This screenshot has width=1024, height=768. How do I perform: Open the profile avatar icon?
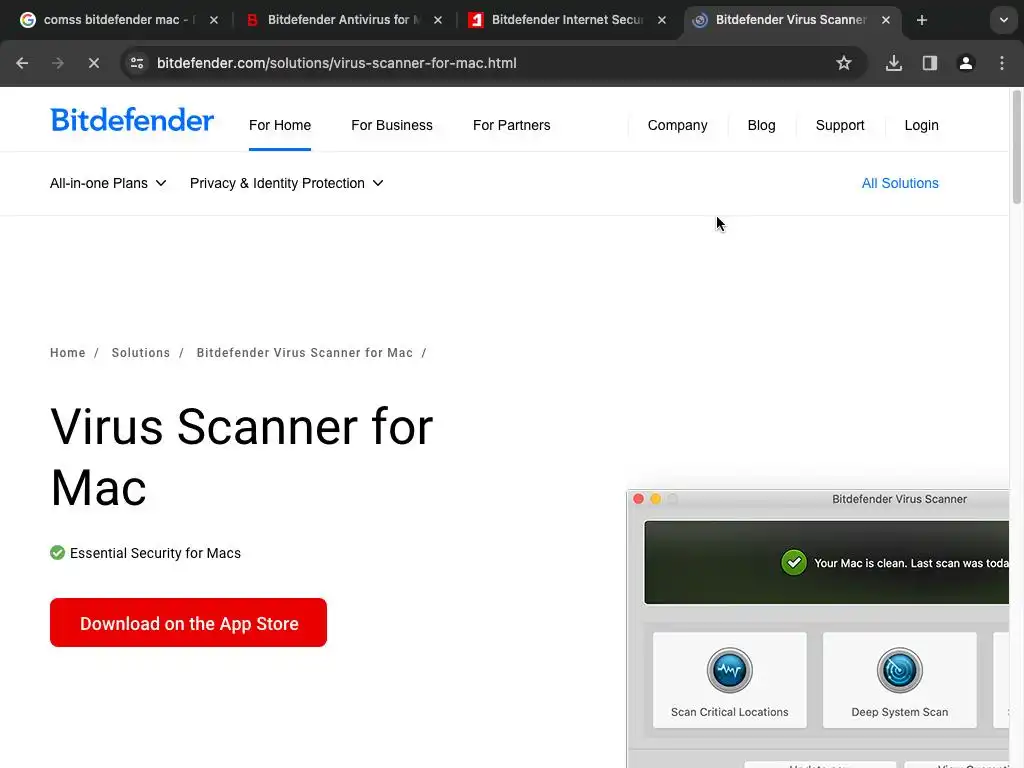[x=966, y=63]
